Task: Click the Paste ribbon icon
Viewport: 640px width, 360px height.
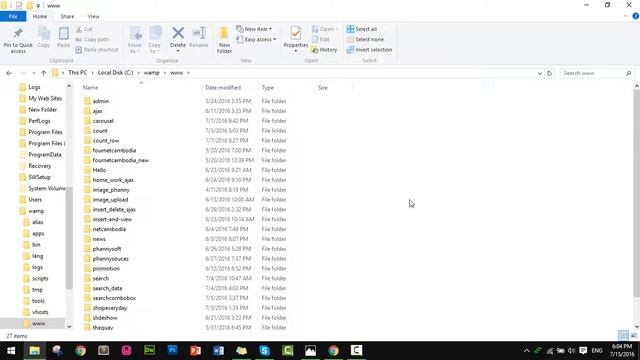Action: [63, 34]
